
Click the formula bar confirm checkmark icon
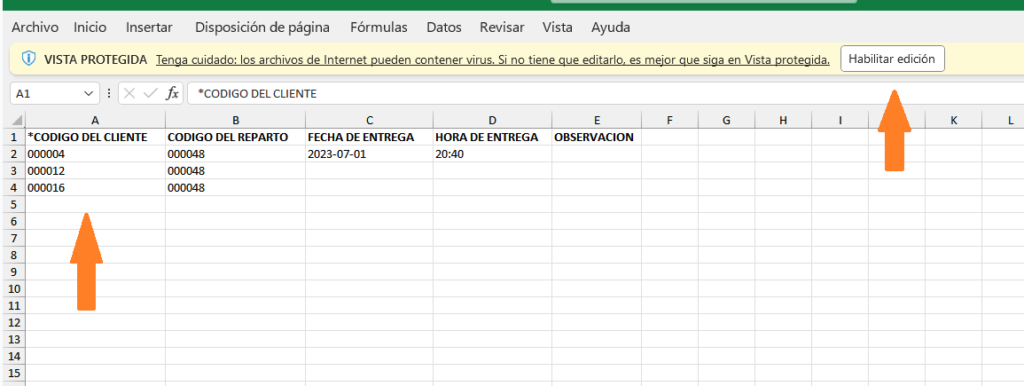tap(151, 94)
